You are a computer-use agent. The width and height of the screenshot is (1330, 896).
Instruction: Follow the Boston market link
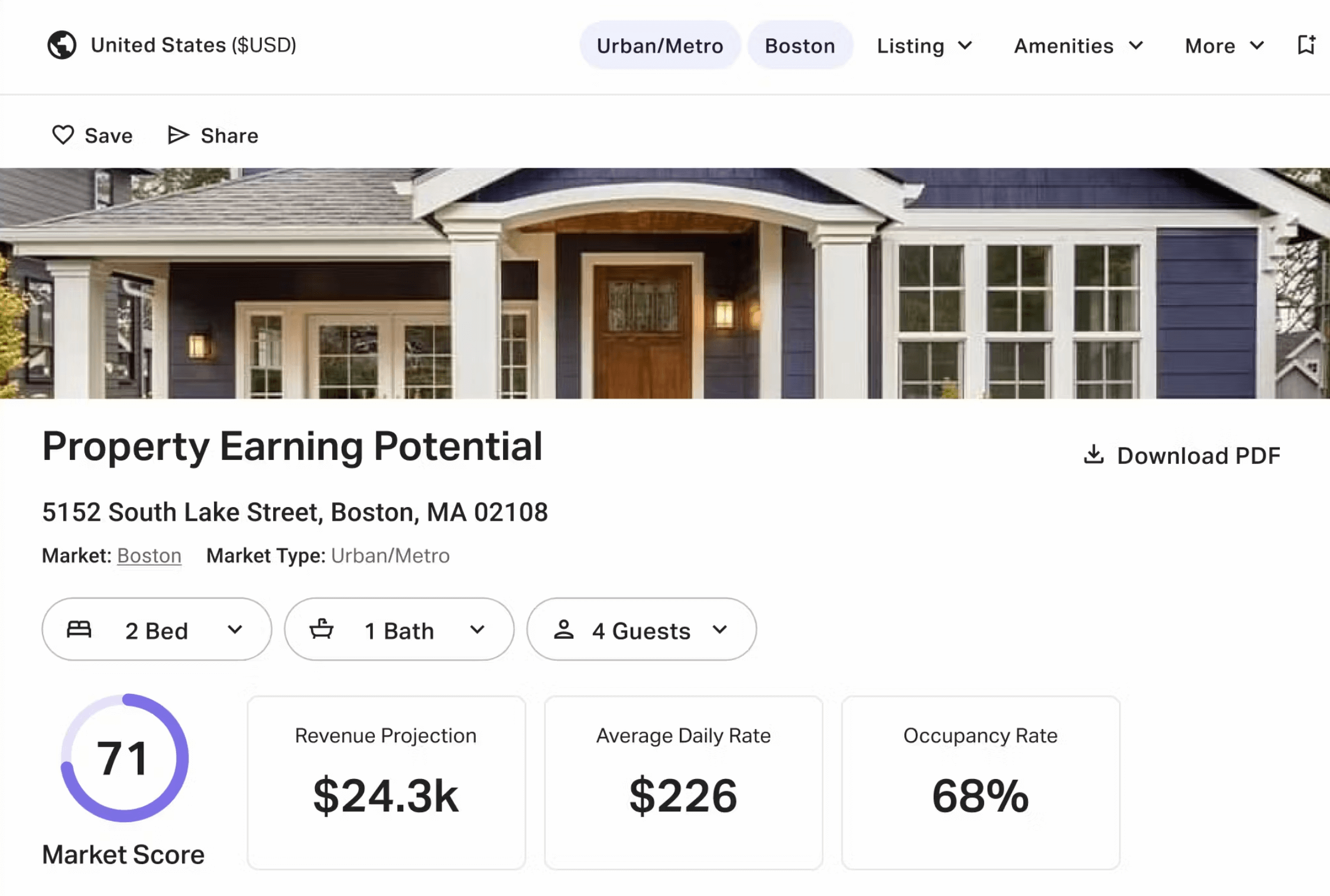pyautogui.click(x=149, y=556)
